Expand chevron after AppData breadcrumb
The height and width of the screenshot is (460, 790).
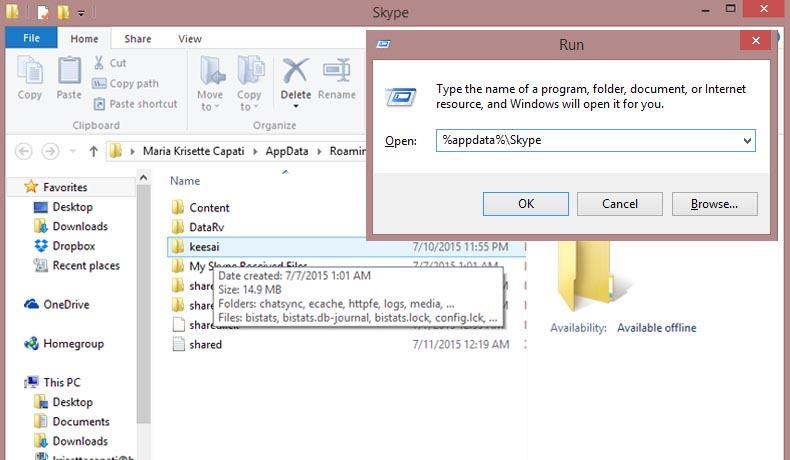pyautogui.click(x=319, y=151)
